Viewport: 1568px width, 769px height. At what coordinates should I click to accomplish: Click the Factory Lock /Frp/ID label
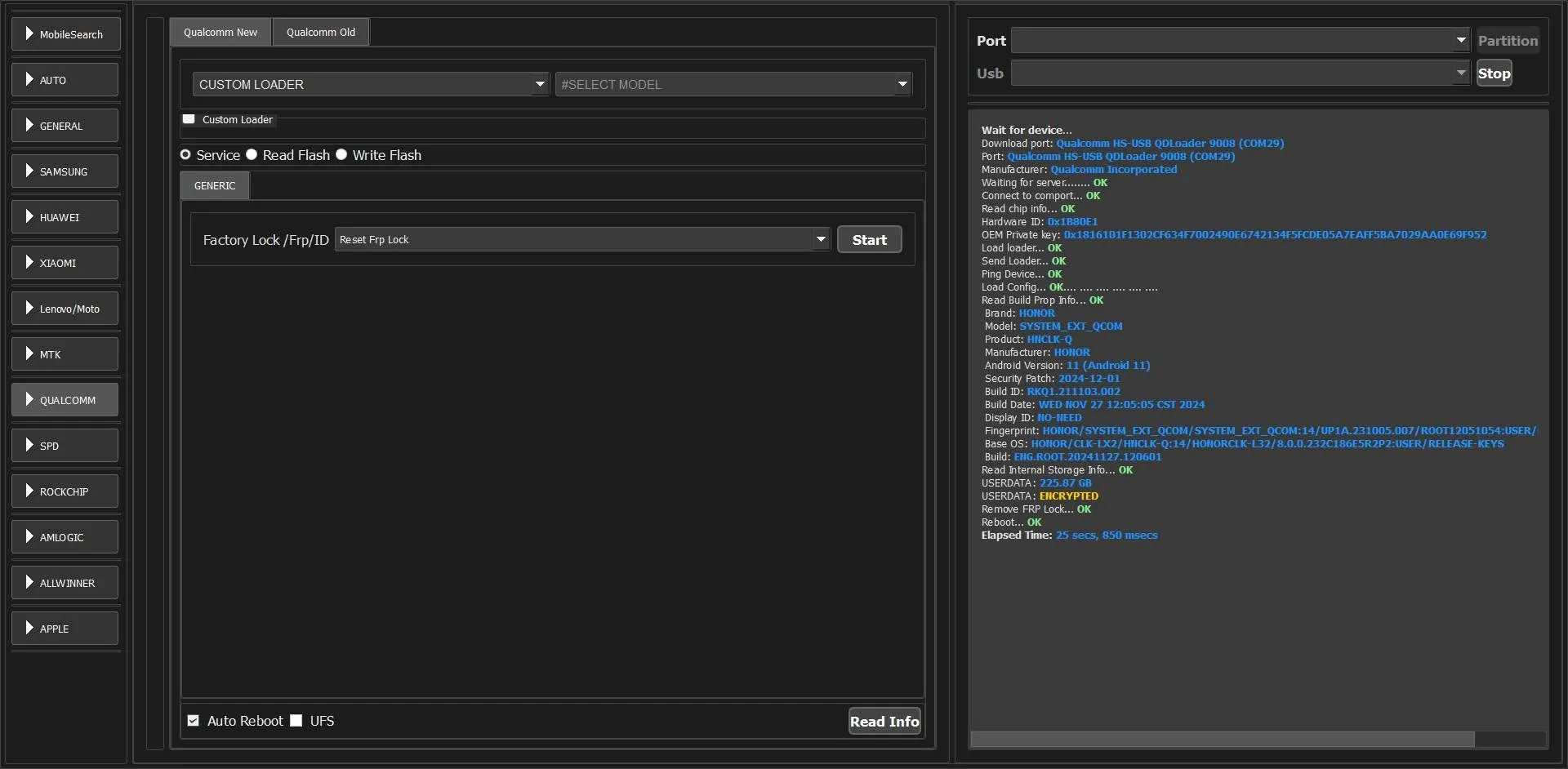(265, 239)
